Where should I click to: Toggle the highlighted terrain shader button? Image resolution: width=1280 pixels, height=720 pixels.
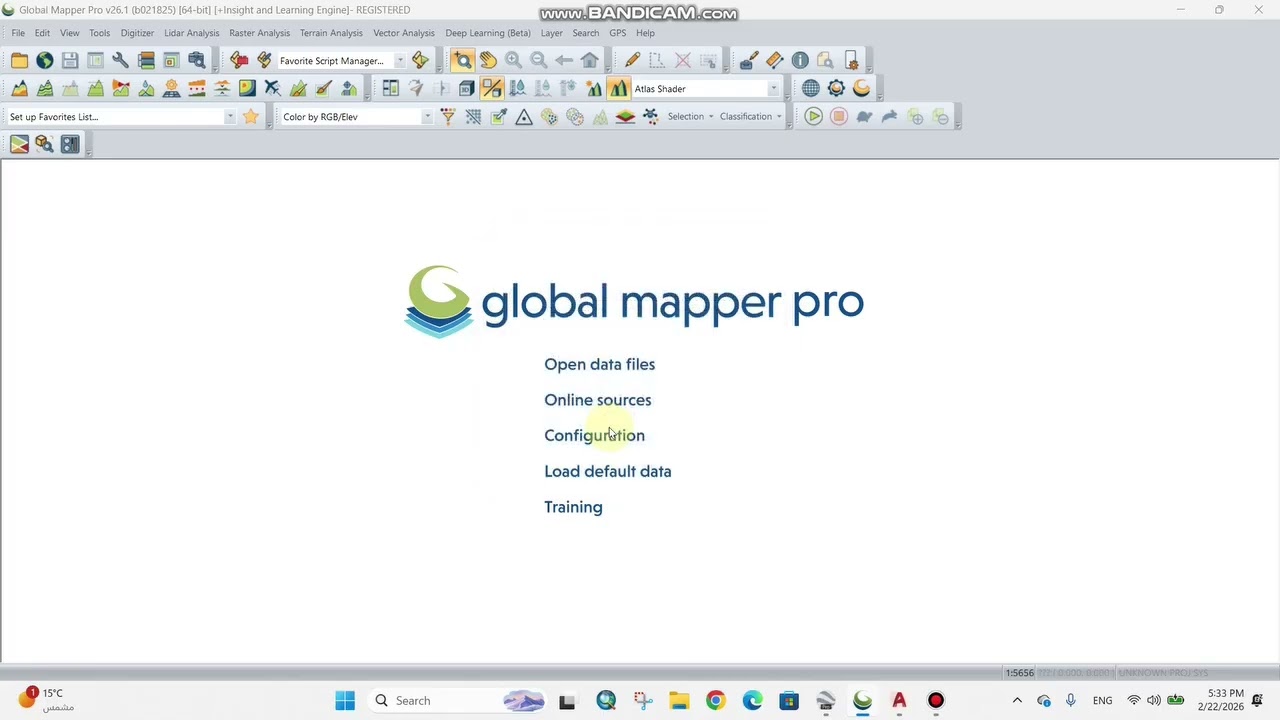[618, 89]
